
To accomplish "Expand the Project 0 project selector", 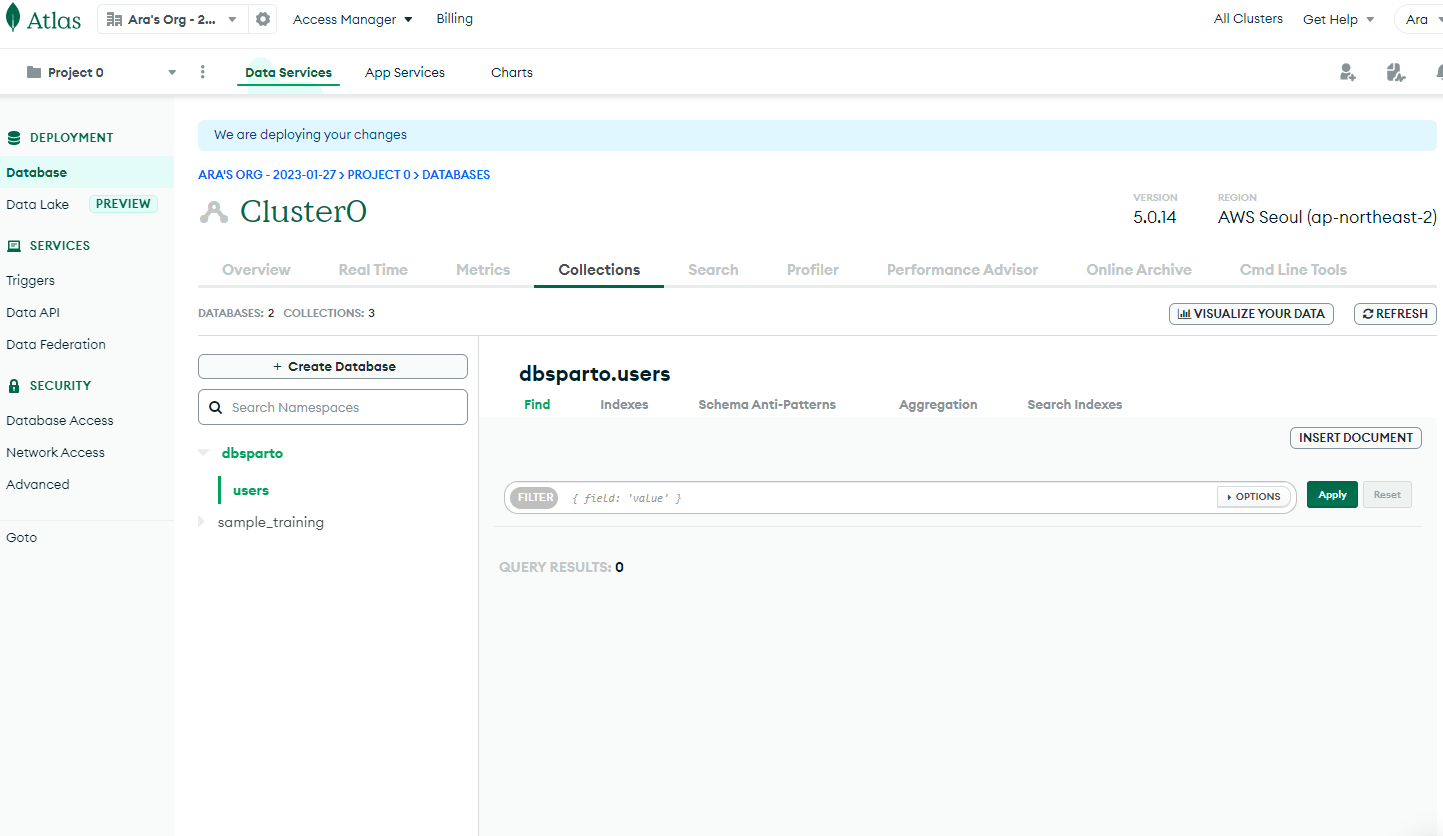I will pyautogui.click(x=101, y=72).
